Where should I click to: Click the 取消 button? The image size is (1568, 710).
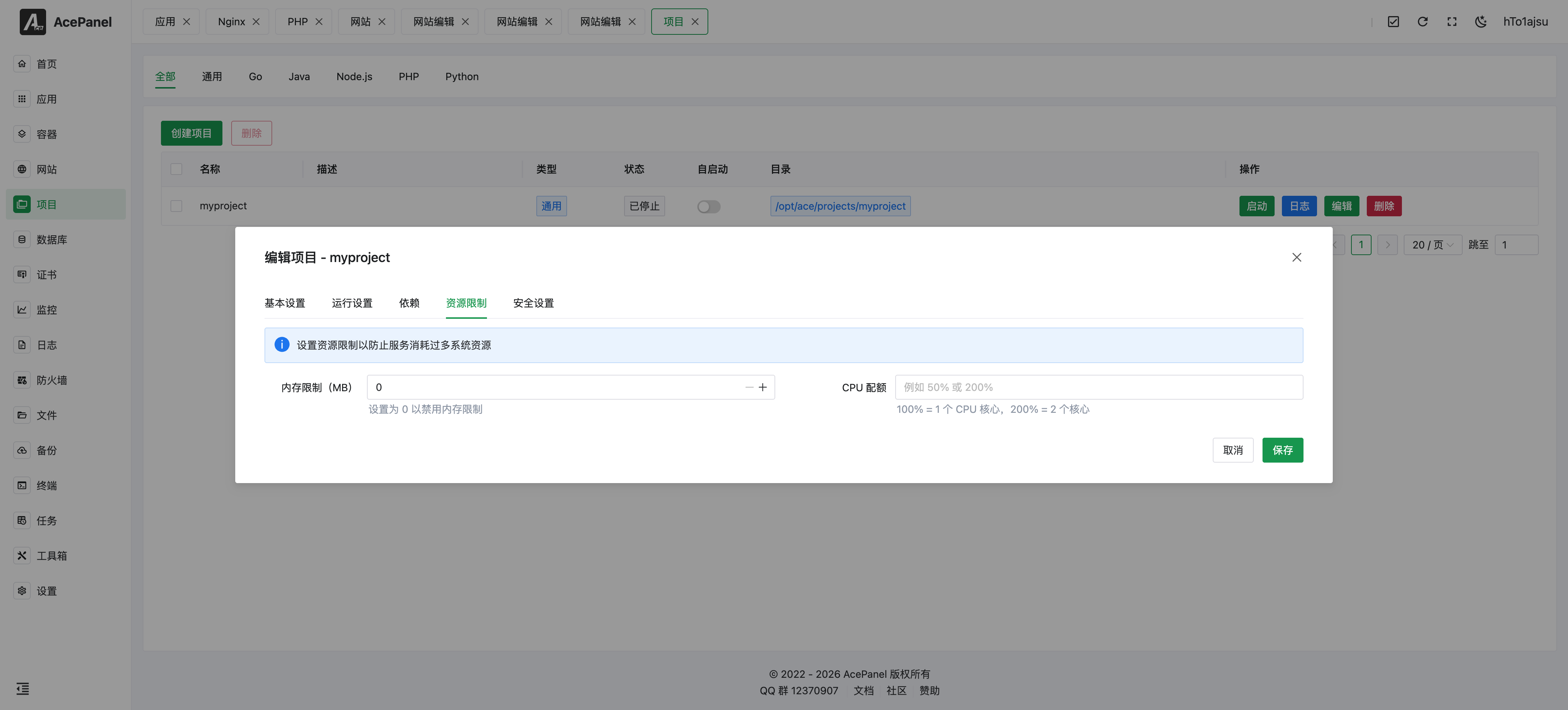pyautogui.click(x=1233, y=450)
